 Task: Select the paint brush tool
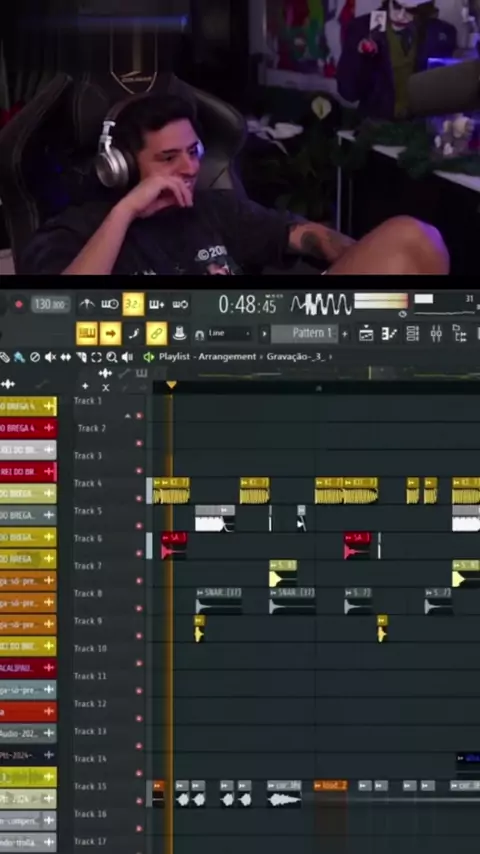pyautogui.click(x=19, y=357)
